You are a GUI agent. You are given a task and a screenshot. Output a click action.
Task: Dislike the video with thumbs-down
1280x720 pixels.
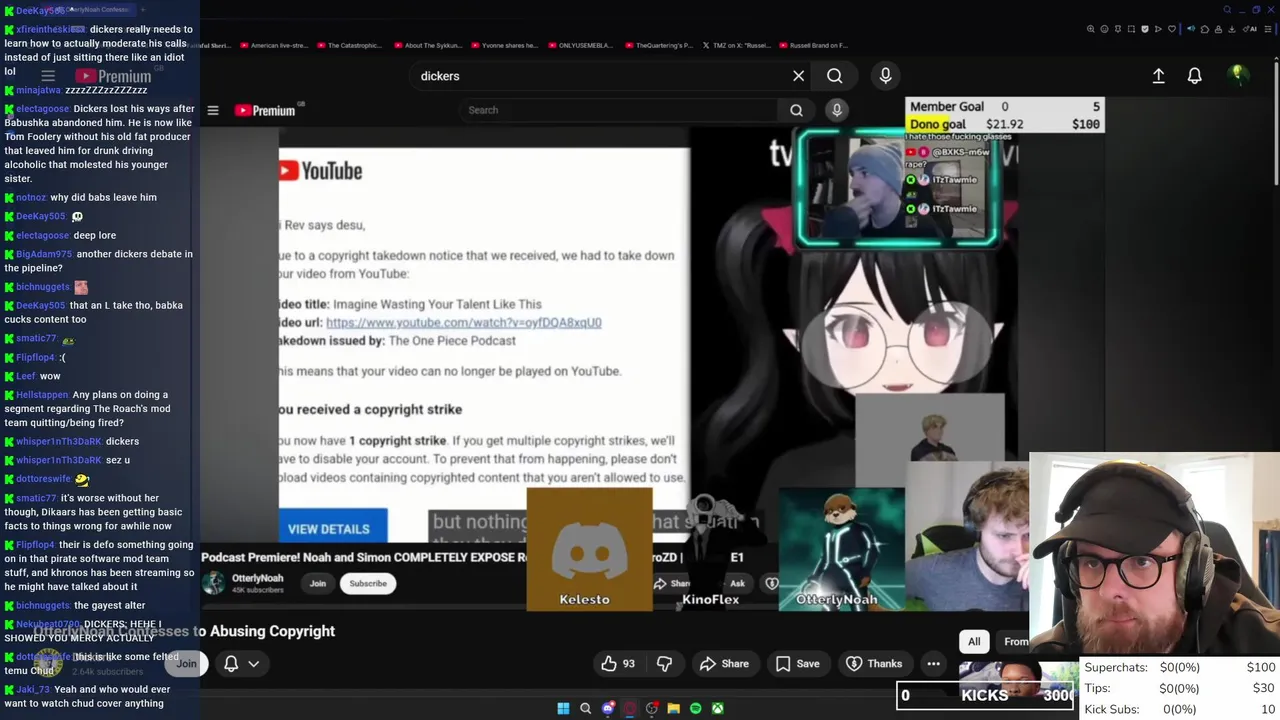pyautogui.click(x=664, y=663)
